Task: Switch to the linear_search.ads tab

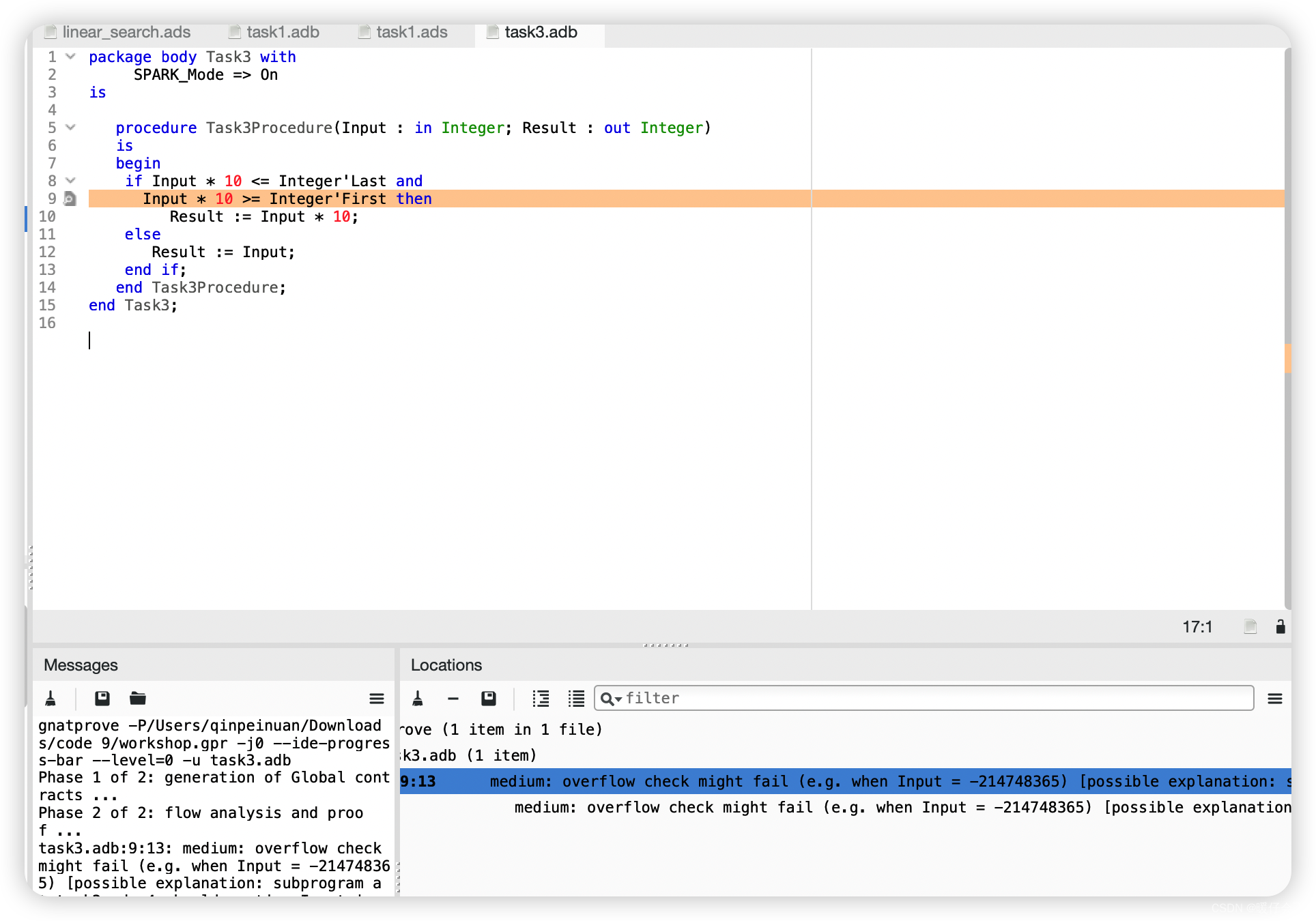Action: coord(126,32)
